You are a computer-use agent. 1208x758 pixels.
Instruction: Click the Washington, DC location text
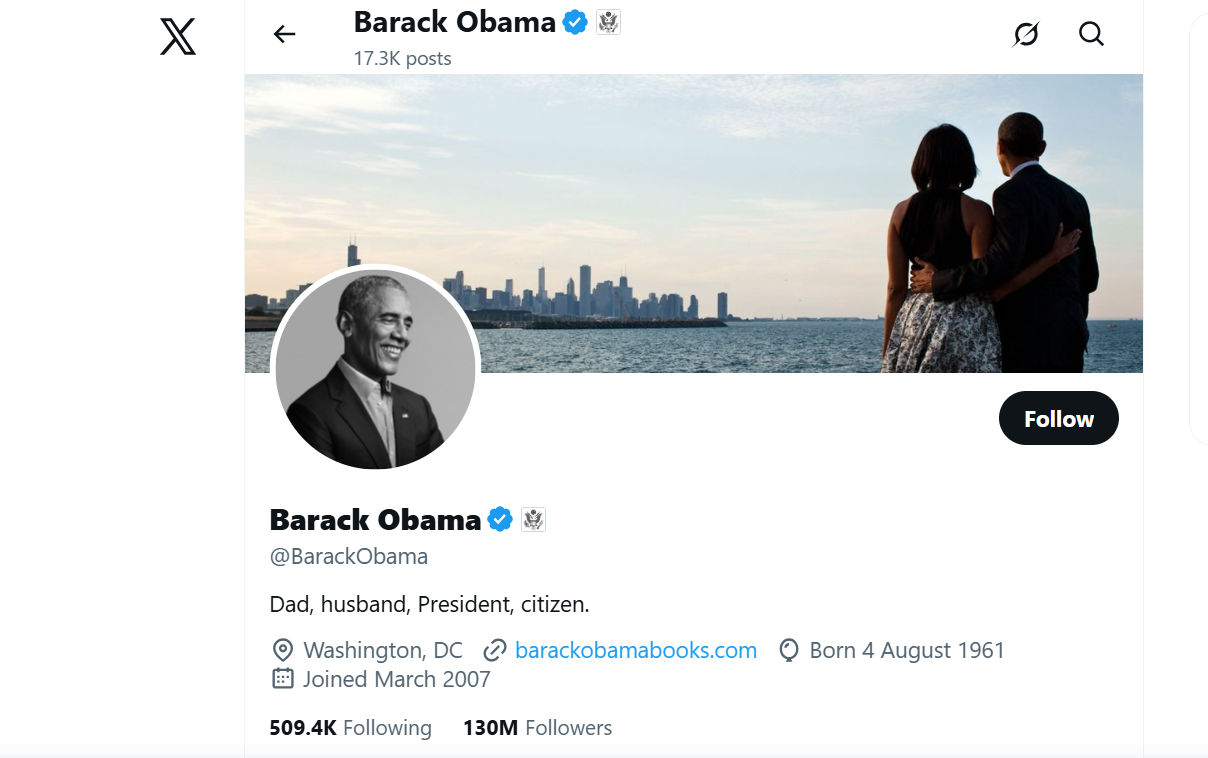[382, 650]
